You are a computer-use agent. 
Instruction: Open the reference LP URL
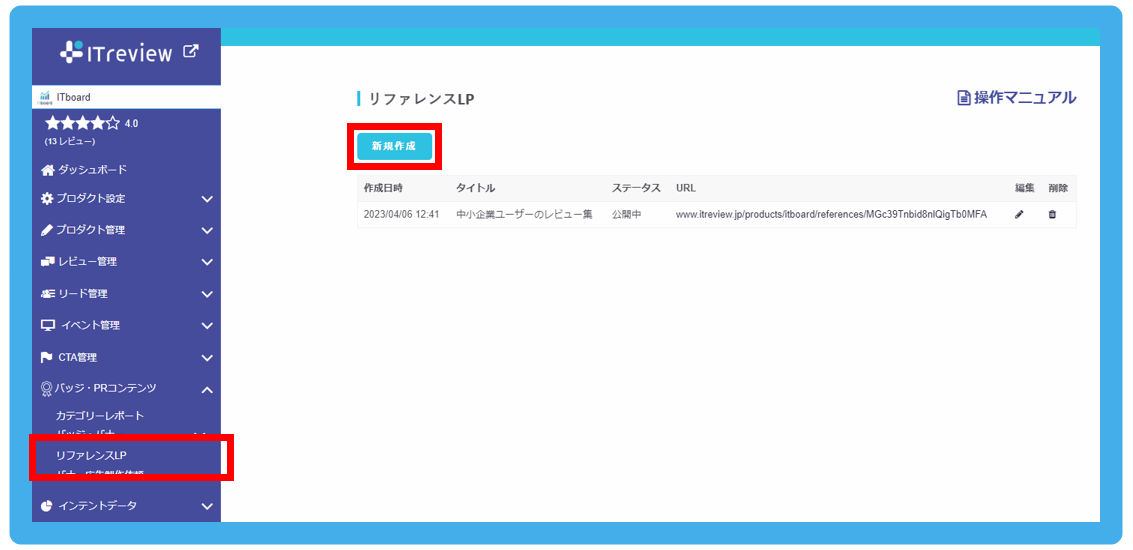pyautogui.click(x=832, y=215)
